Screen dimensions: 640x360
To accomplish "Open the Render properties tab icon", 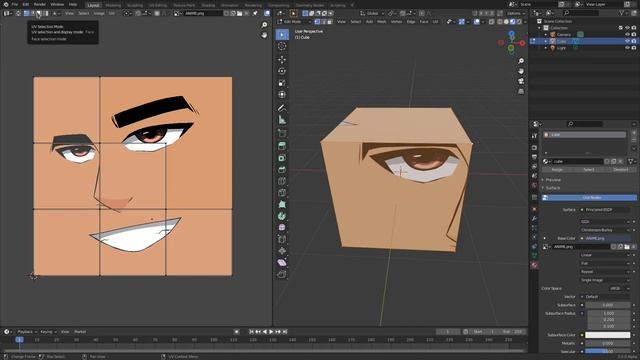I will tap(534, 147).
